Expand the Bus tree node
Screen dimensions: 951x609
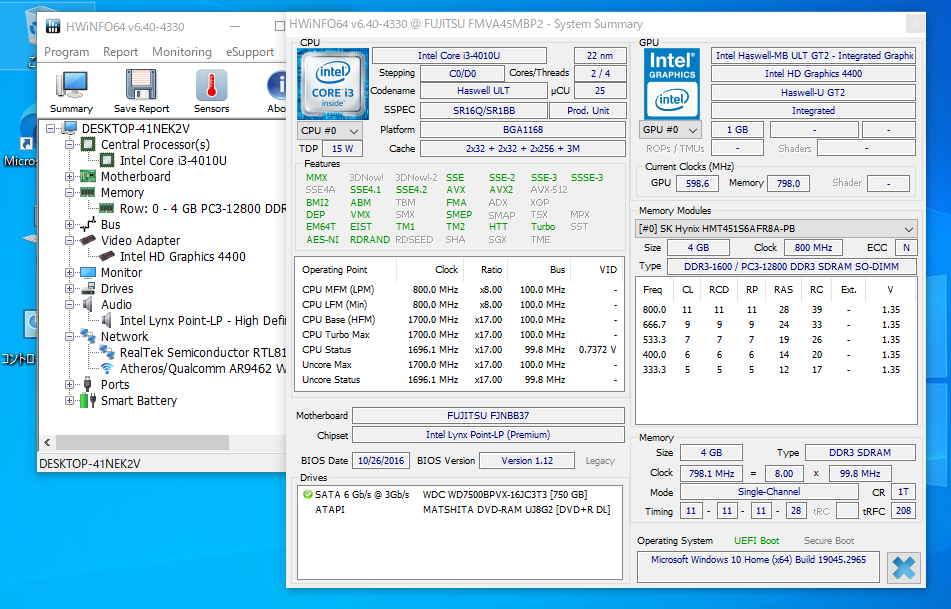[69, 224]
